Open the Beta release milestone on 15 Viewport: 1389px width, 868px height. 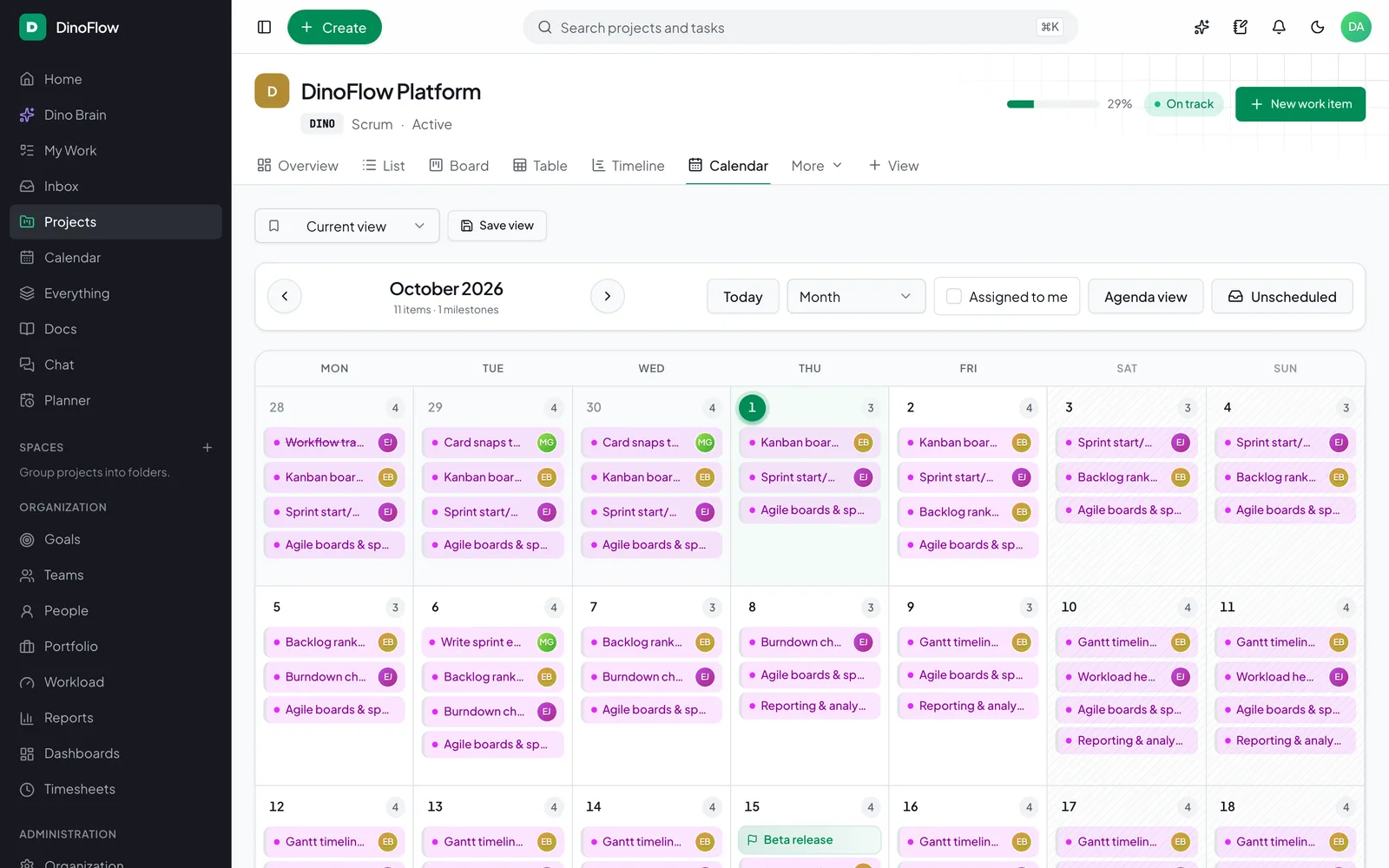point(810,840)
